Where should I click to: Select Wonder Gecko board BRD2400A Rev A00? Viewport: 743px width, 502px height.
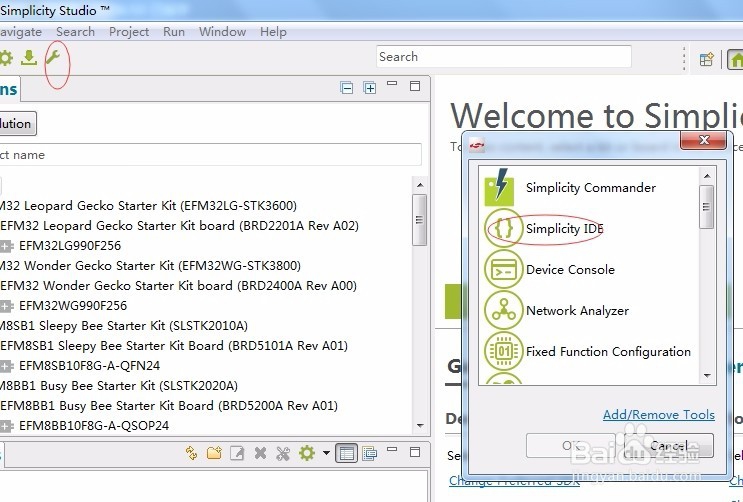click(179, 286)
